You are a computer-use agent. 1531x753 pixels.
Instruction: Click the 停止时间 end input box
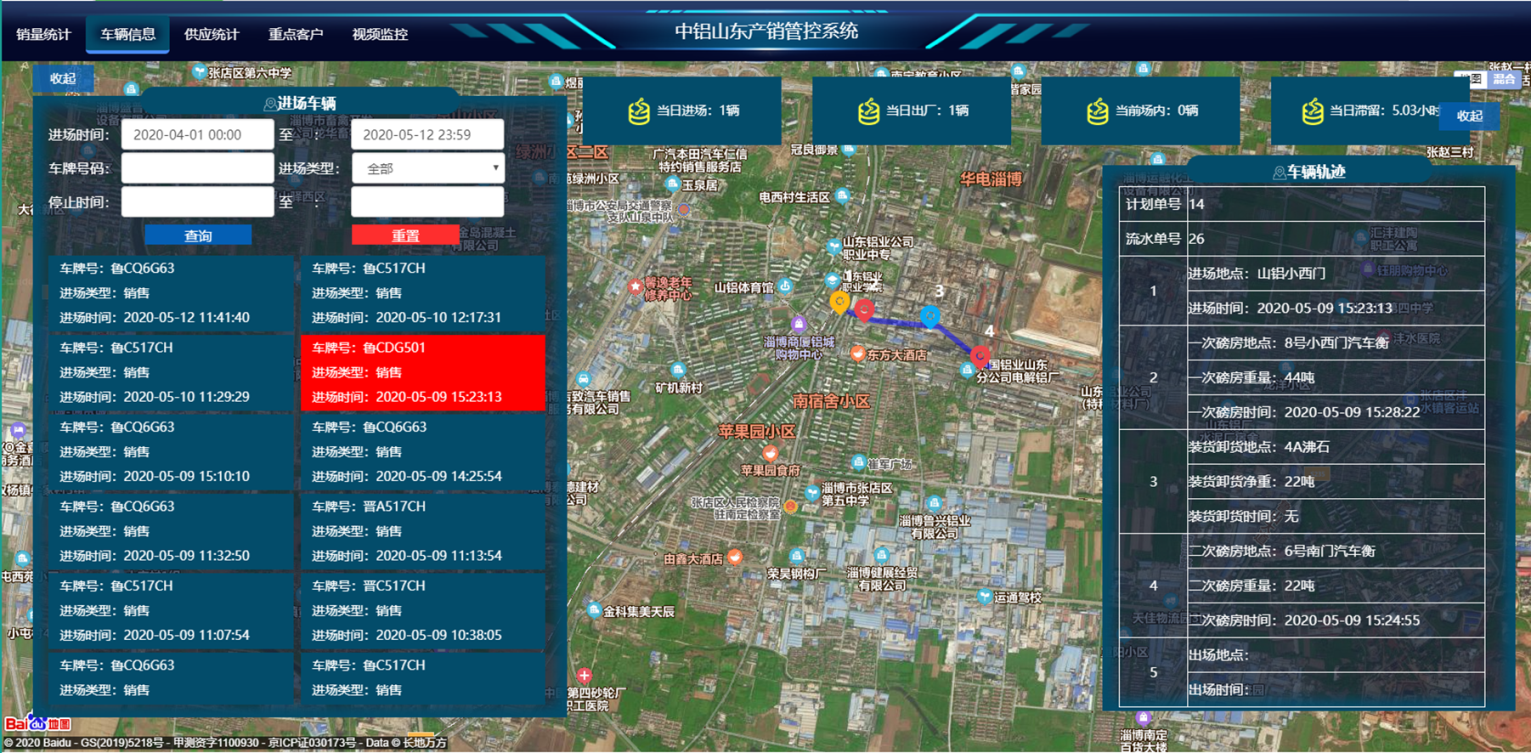tap(428, 202)
